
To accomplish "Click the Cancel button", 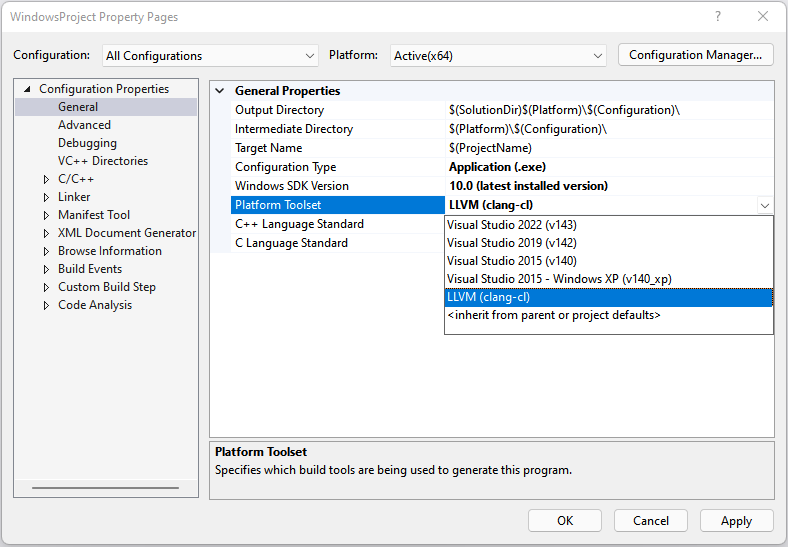I will (651, 520).
